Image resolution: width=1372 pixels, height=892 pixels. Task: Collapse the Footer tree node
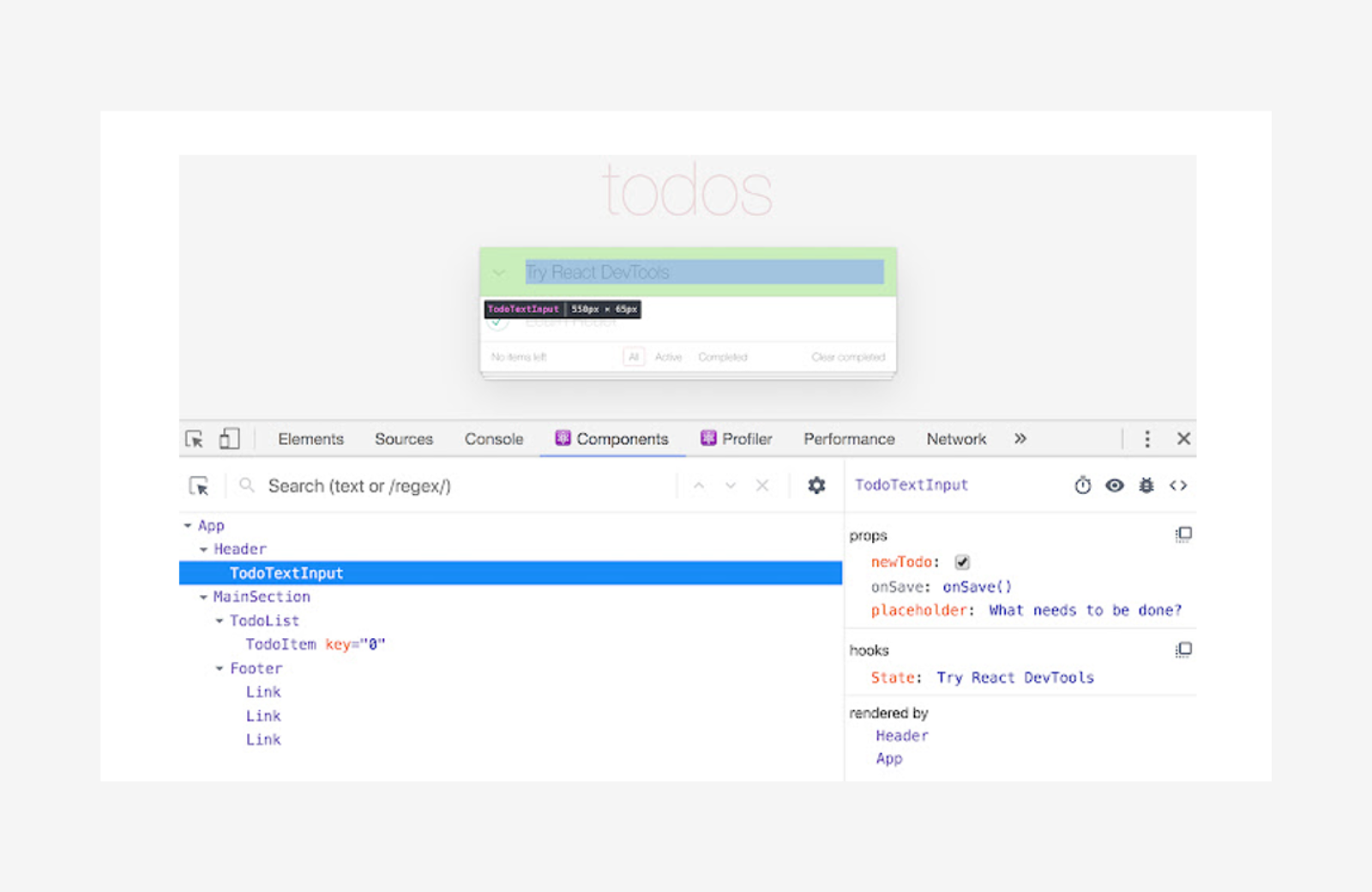pos(219,668)
